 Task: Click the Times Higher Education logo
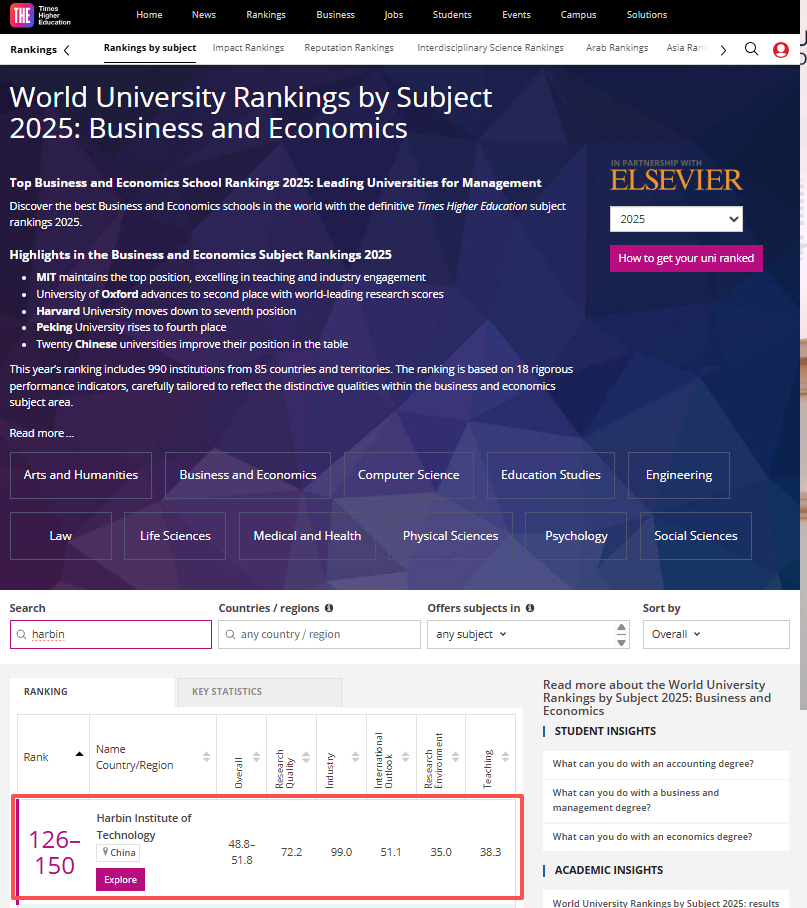[35, 15]
